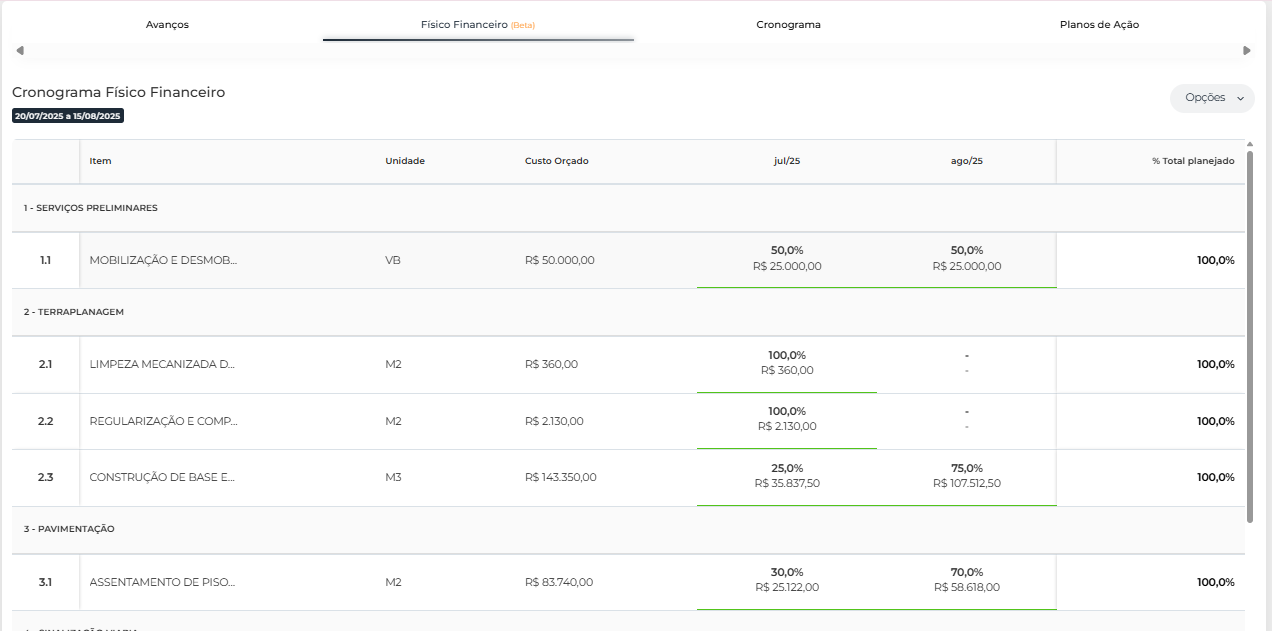This screenshot has width=1272, height=631.
Task: Toggle the 3 - PAVIMENTAÇÃO section header
Action: [x=69, y=529]
